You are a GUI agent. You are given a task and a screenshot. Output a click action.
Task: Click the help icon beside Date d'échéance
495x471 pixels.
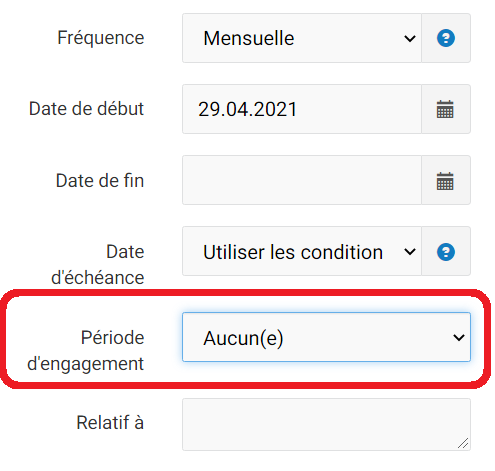(x=446, y=252)
